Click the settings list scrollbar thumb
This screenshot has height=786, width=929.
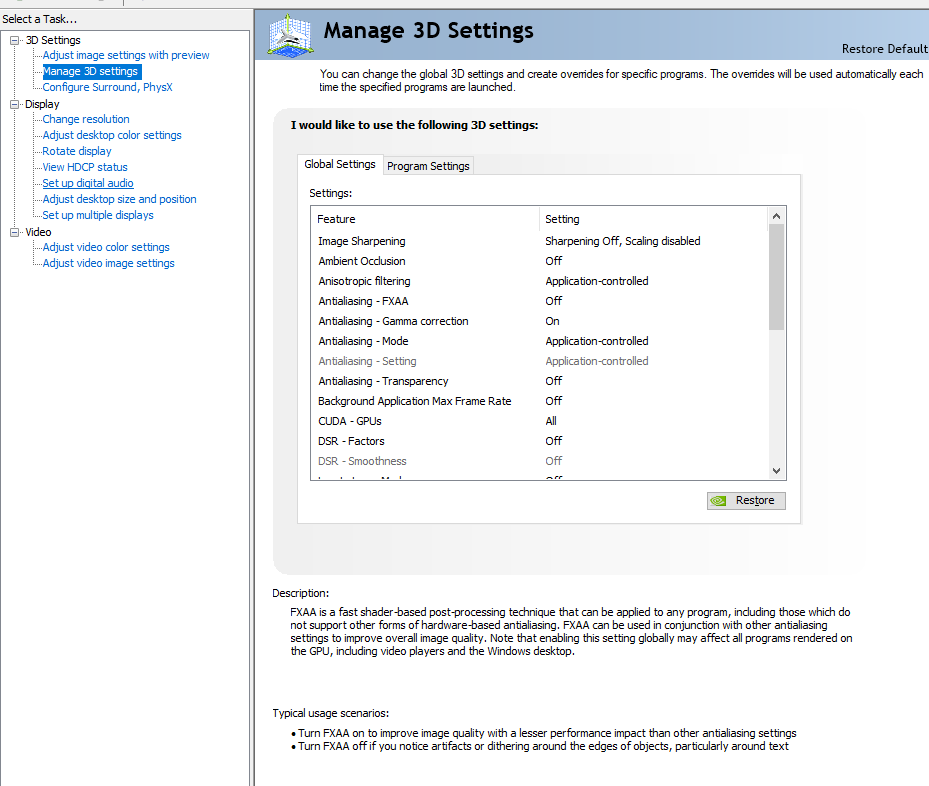tap(776, 277)
